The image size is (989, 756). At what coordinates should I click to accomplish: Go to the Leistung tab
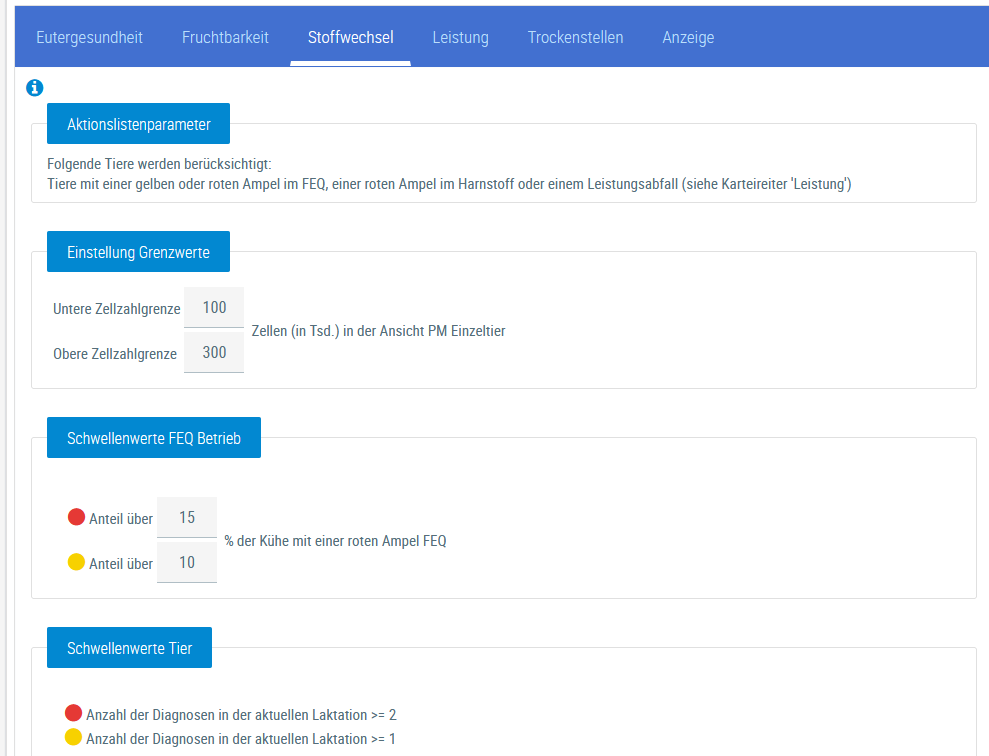click(x=460, y=38)
